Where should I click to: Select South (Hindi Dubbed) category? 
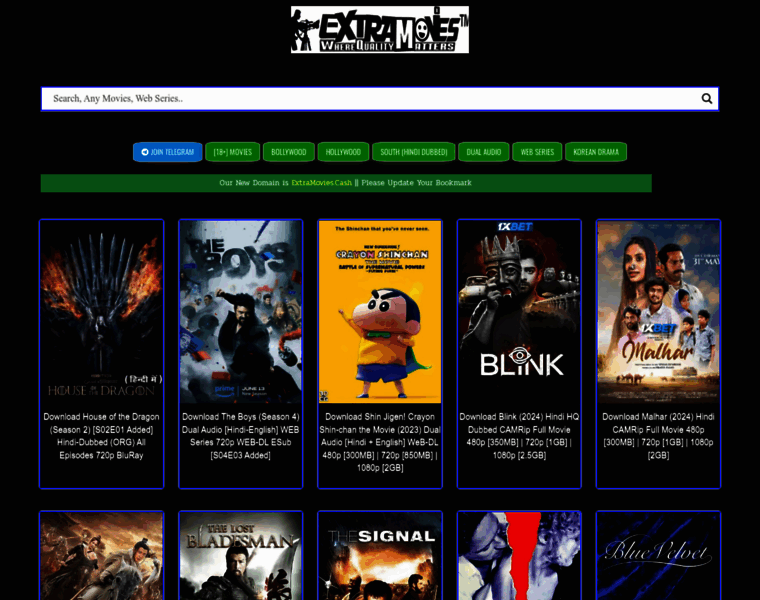click(x=413, y=152)
